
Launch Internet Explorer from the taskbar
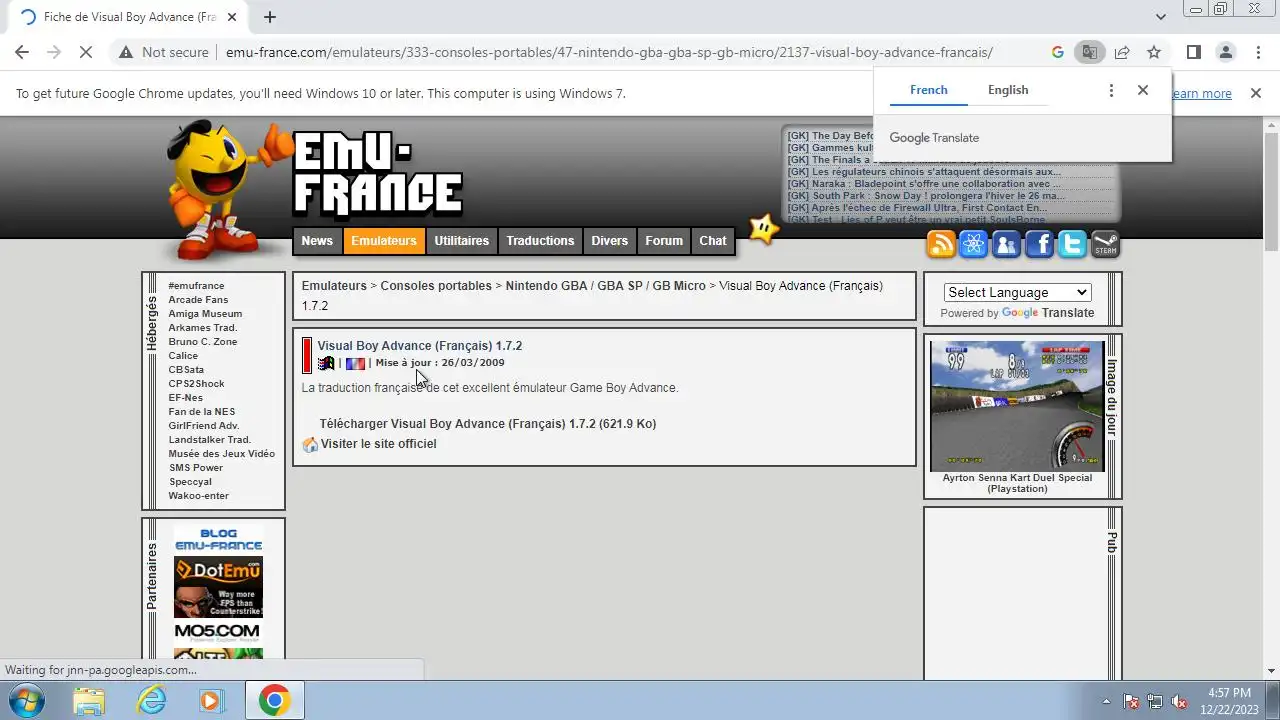point(151,700)
